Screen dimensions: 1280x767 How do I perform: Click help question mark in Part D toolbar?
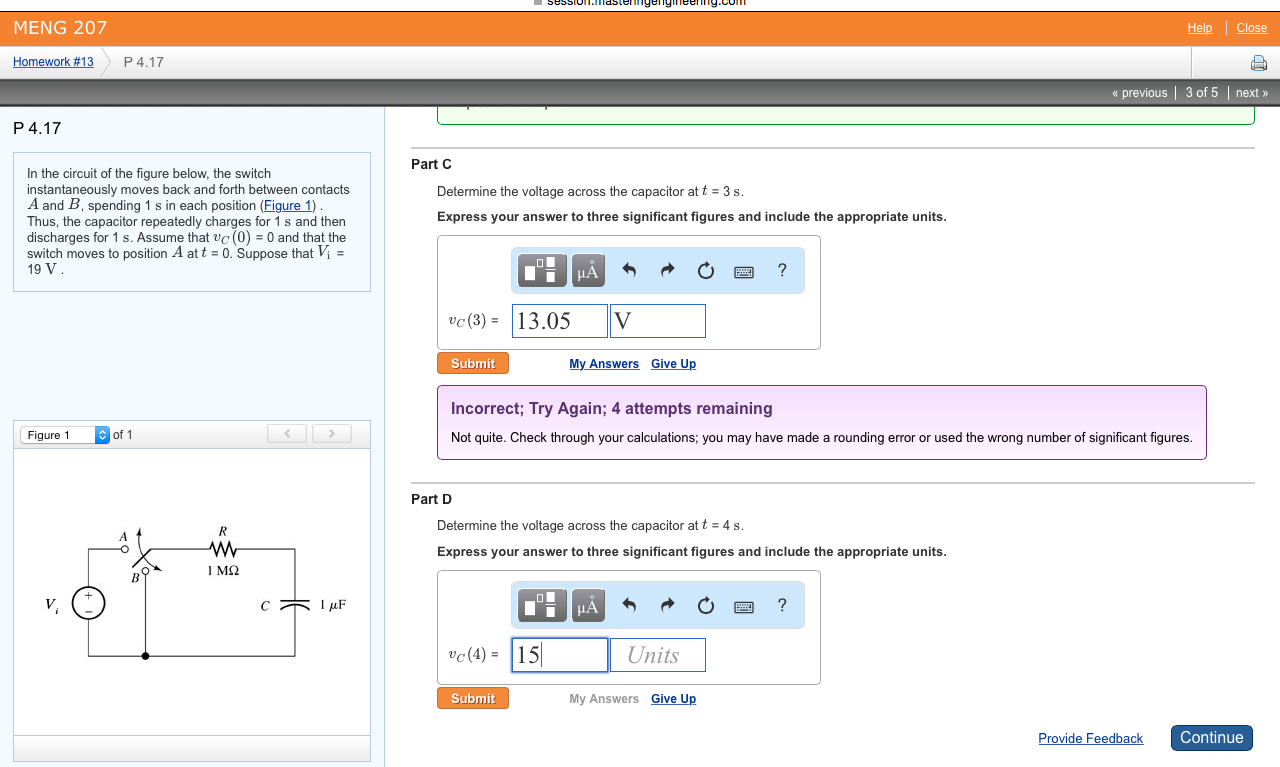[782, 605]
